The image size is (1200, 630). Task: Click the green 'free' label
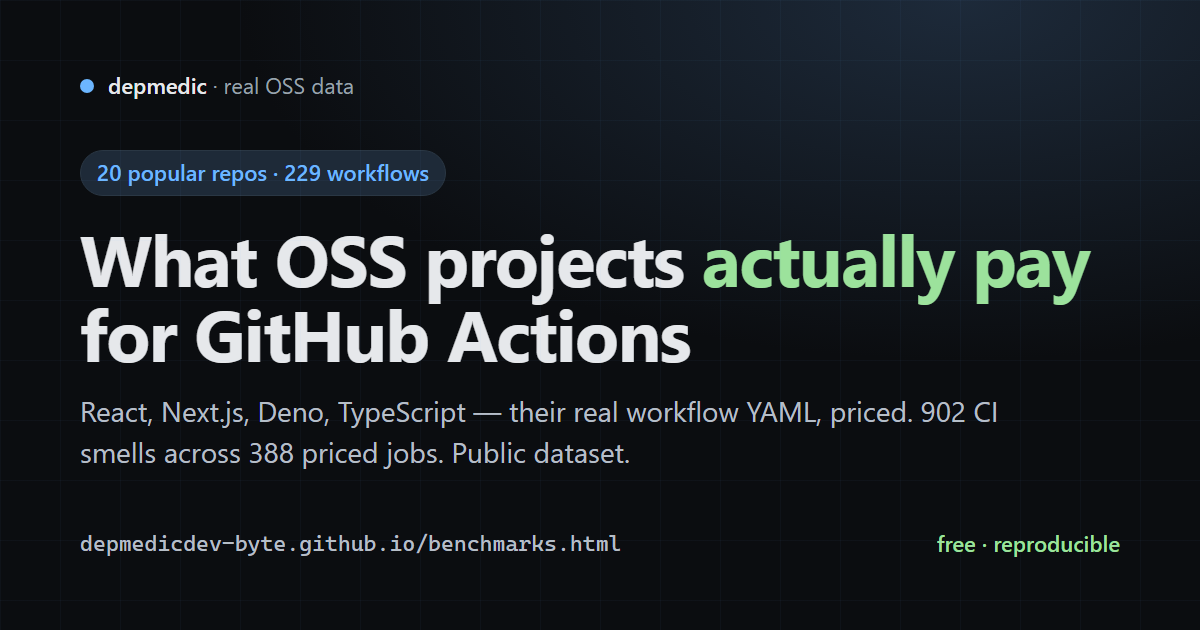(x=955, y=545)
